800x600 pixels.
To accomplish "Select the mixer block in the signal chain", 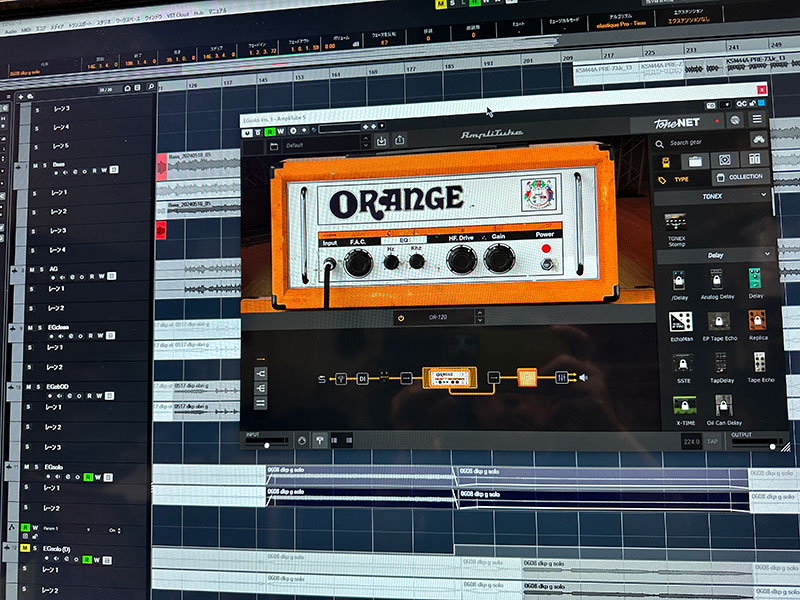I will 561,378.
